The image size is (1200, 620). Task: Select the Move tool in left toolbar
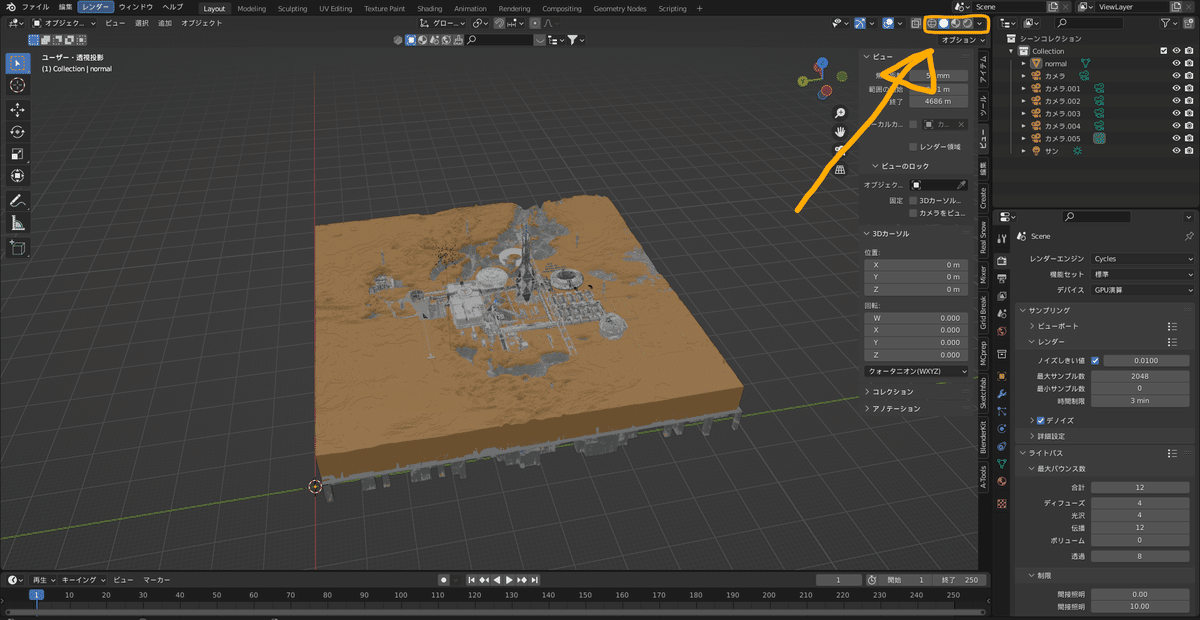click(17, 109)
